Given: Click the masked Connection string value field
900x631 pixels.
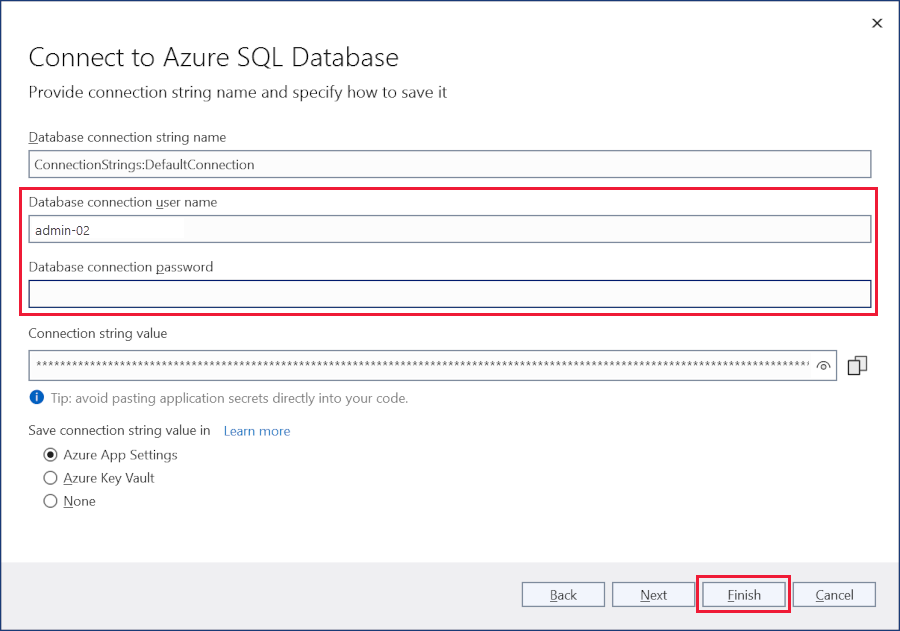Looking at the screenshot, I should (x=420, y=365).
